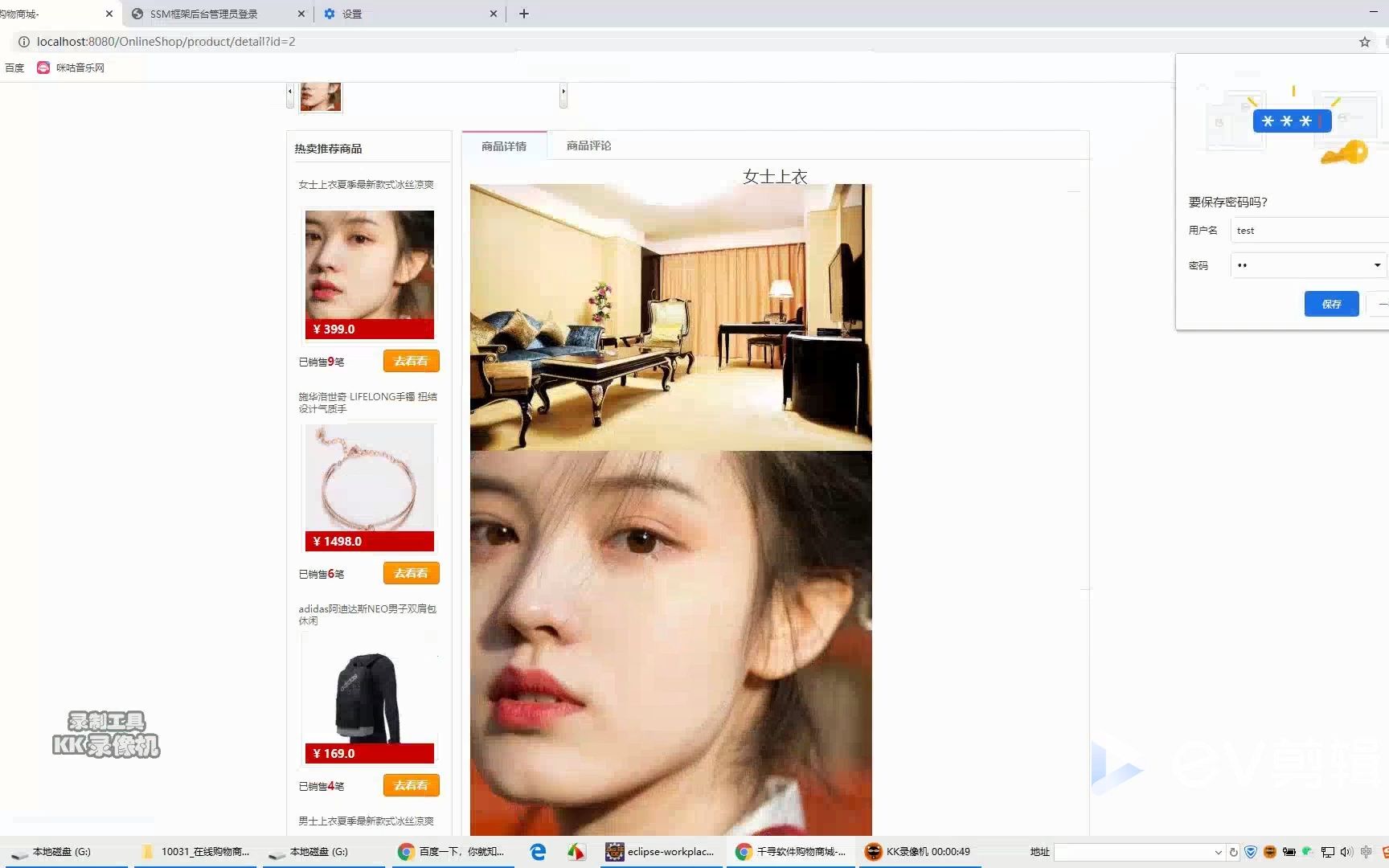
Task: Switch to the 设置 browser tab
Action: [352, 14]
